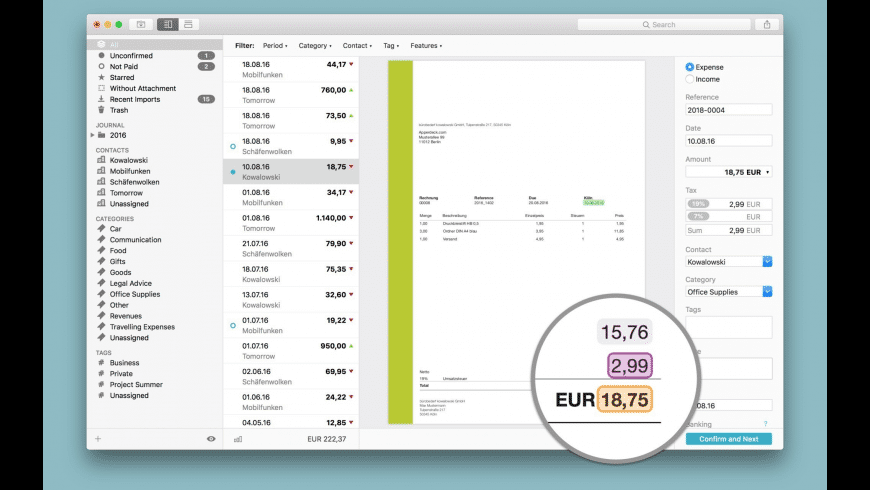Open the Amount currency dropdown
Image resolution: width=870 pixels, height=490 pixels.
768,172
